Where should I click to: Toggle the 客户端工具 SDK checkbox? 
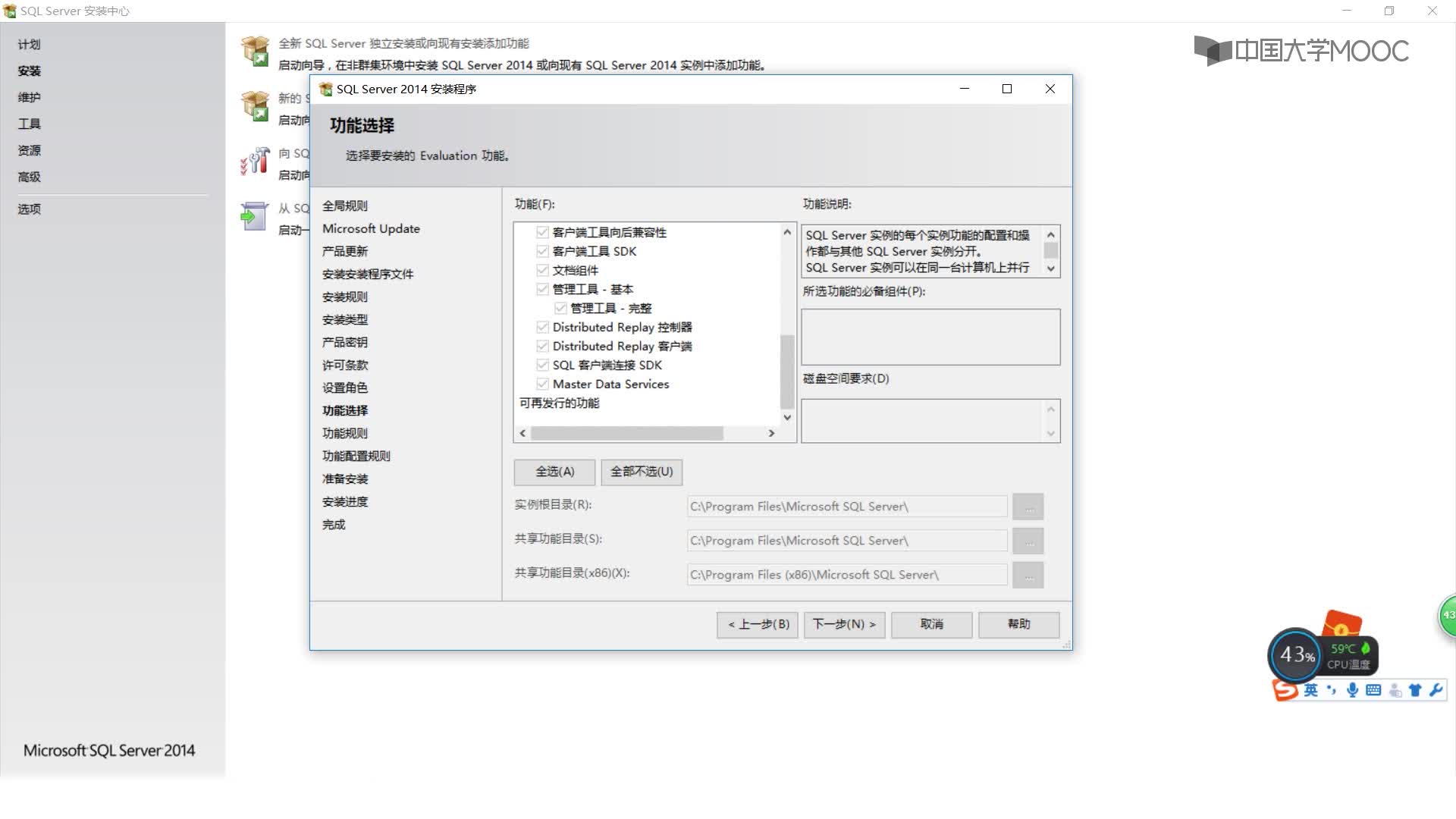(x=542, y=251)
